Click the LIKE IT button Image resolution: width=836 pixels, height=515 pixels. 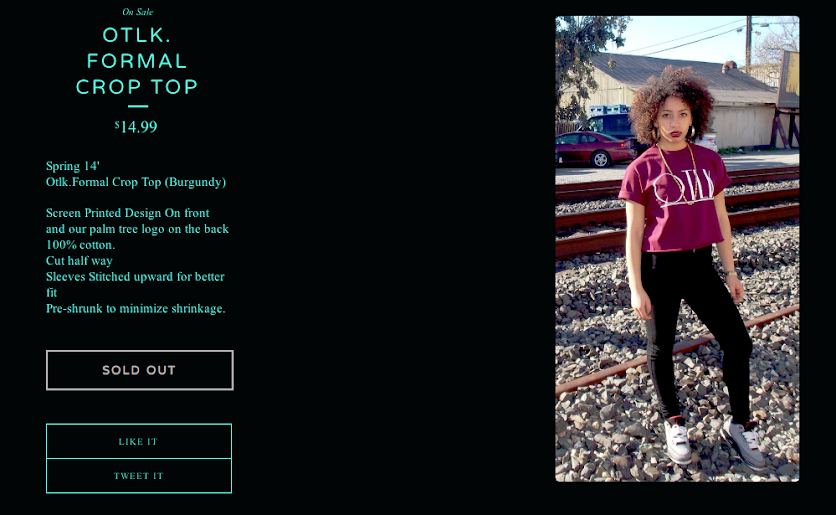(139, 441)
